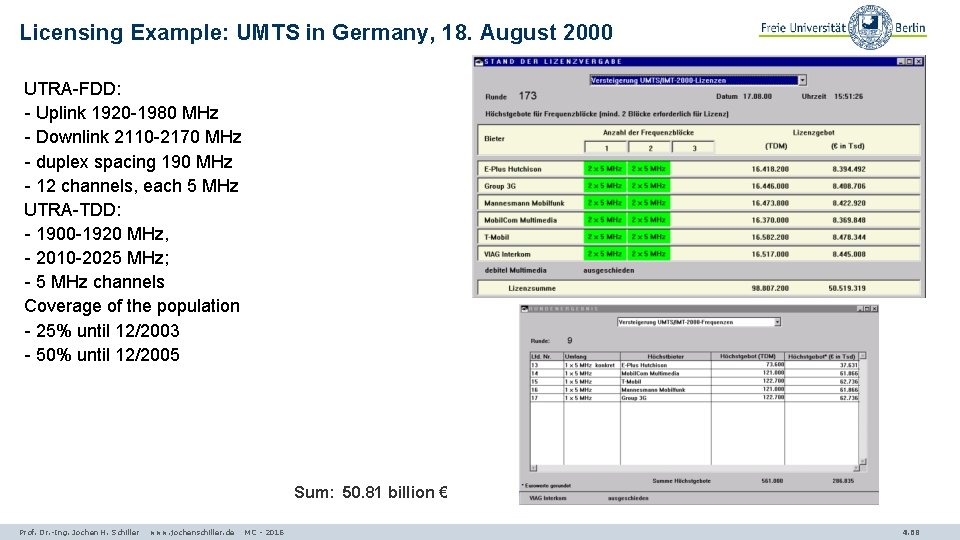Click the Höchstgebot value 73.600
The width and height of the screenshot is (960, 540).
pyautogui.click(x=774, y=364)
